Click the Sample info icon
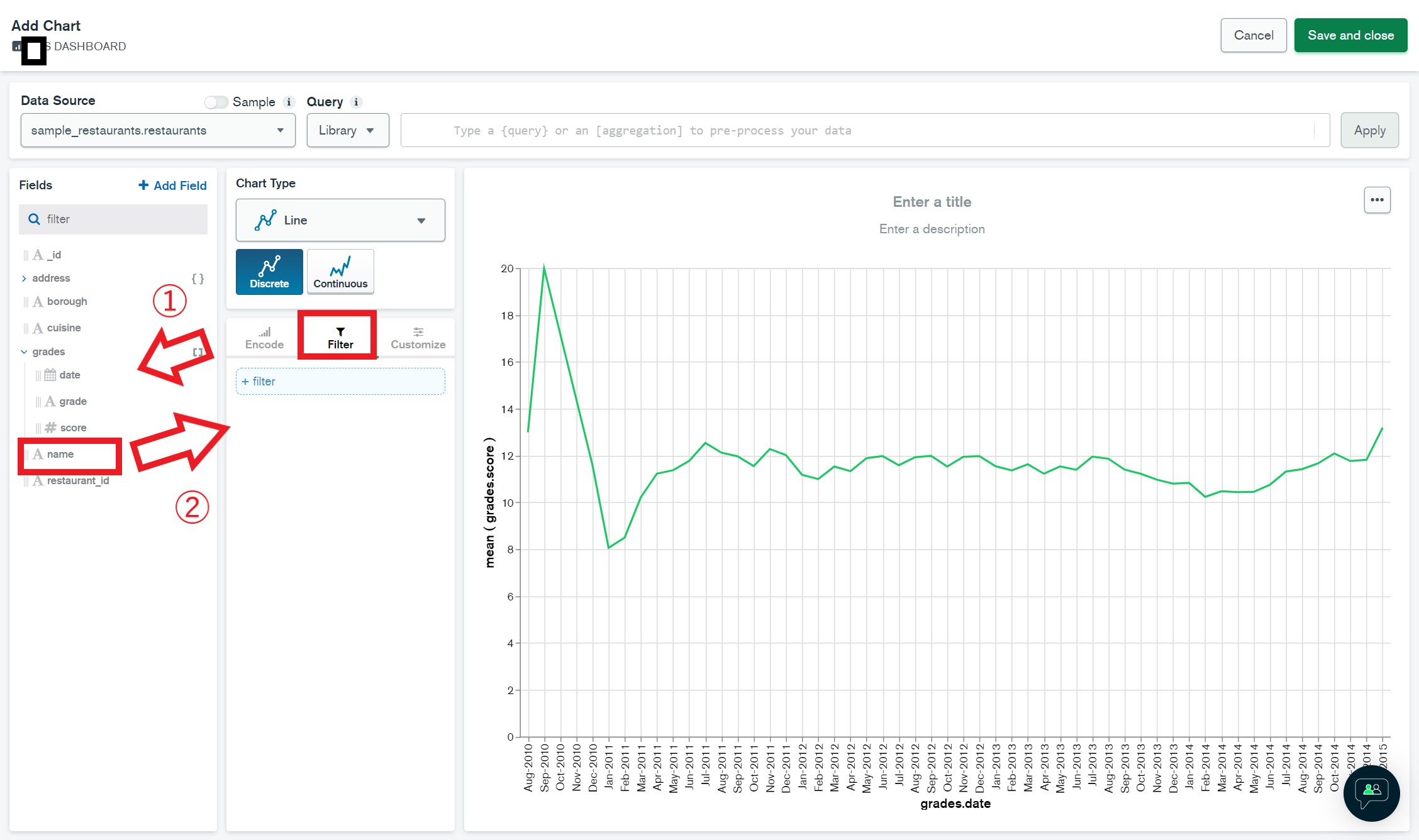This screenshot has width=1419, height=840. tap(289, 102)
